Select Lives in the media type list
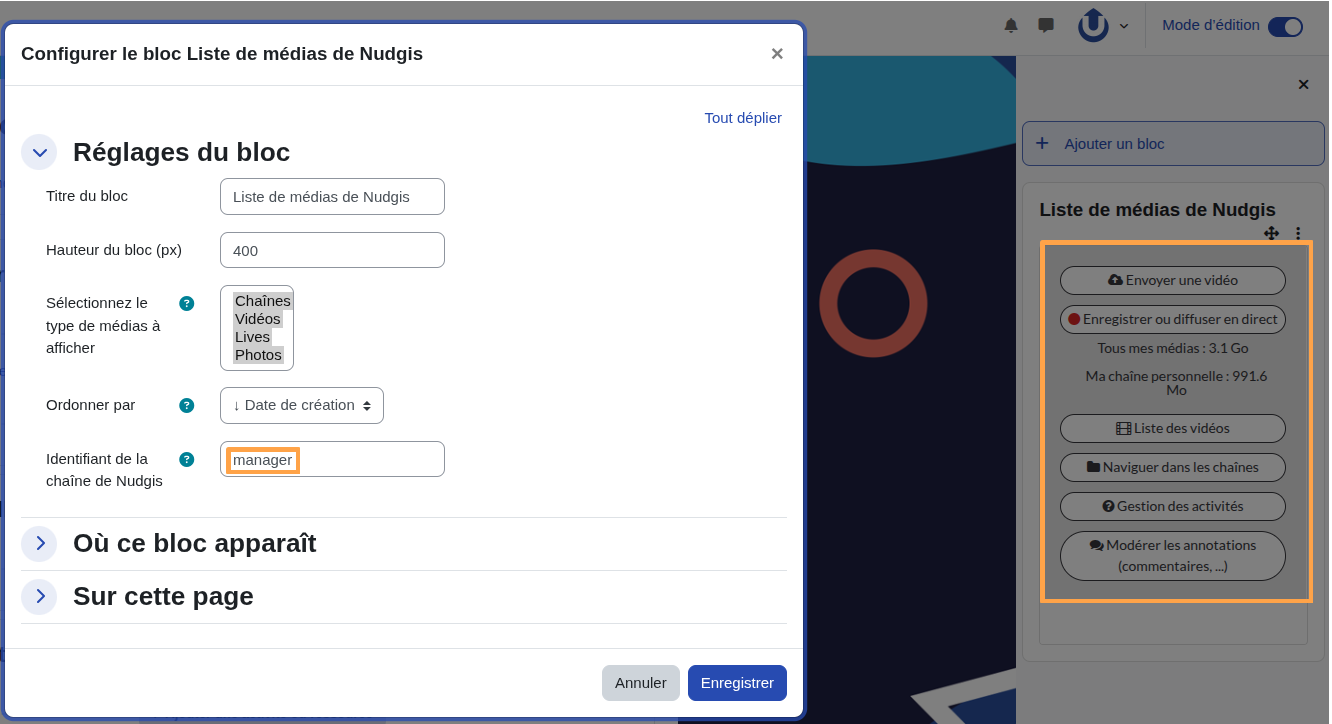 click(x=253, y=337)
